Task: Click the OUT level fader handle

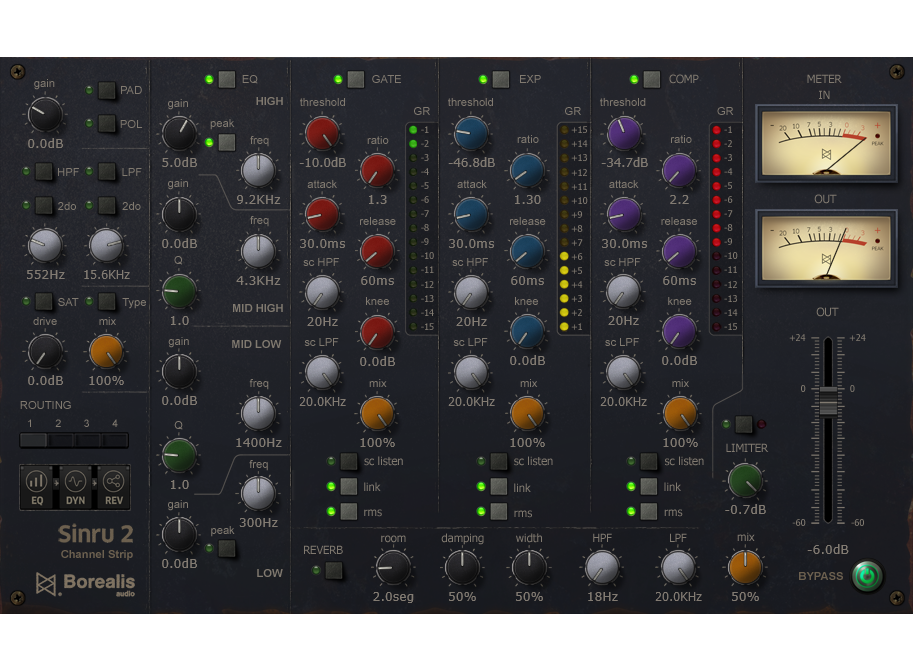Action: point(828,401)
